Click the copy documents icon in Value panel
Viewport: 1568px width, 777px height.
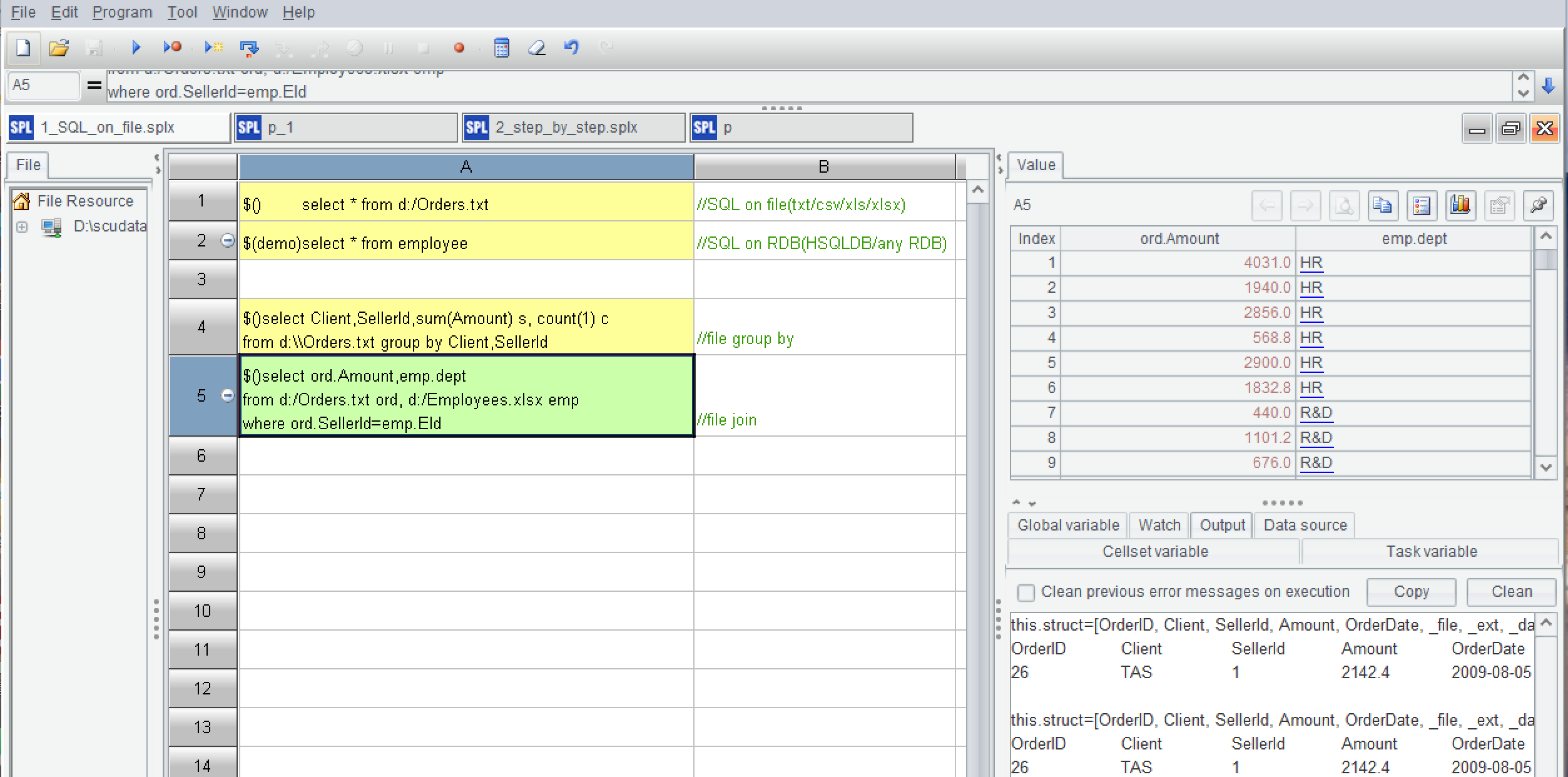[x=1383, y=205]
